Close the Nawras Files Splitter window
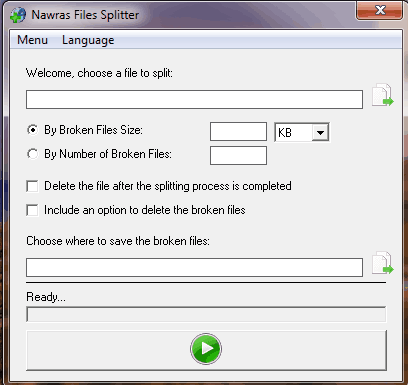Image resolution: width=408 pixels, height=385 pixels. [379, 10]
